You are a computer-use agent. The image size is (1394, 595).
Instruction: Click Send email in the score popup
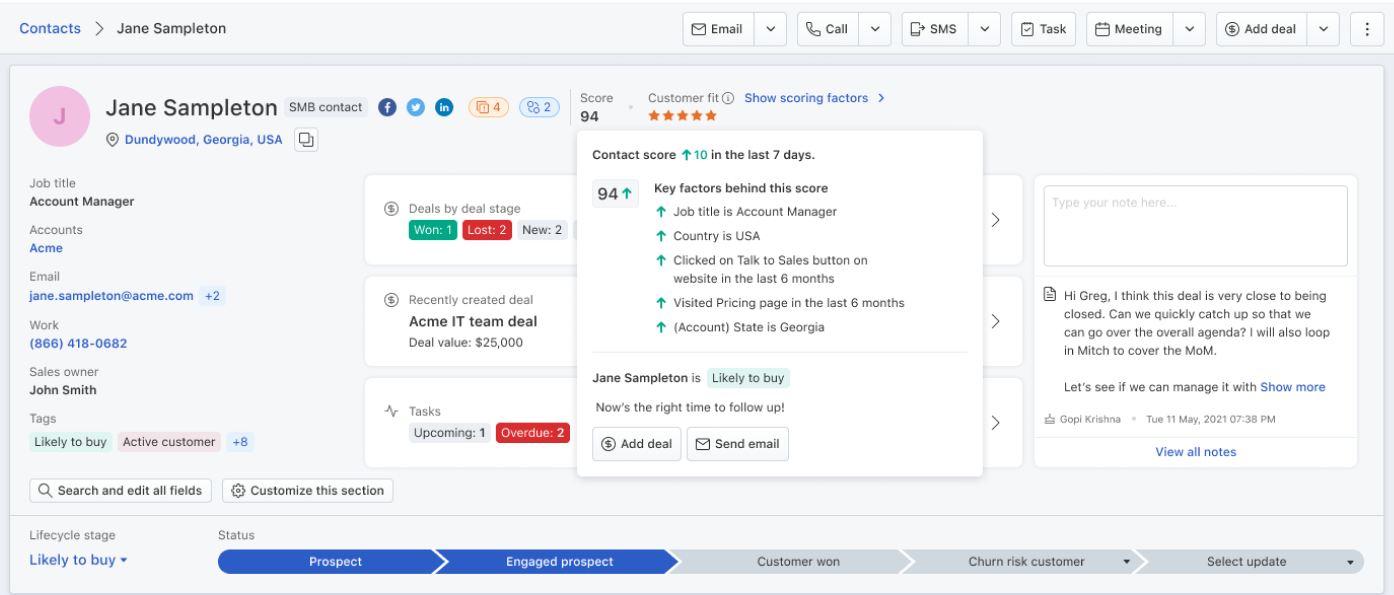737,444
